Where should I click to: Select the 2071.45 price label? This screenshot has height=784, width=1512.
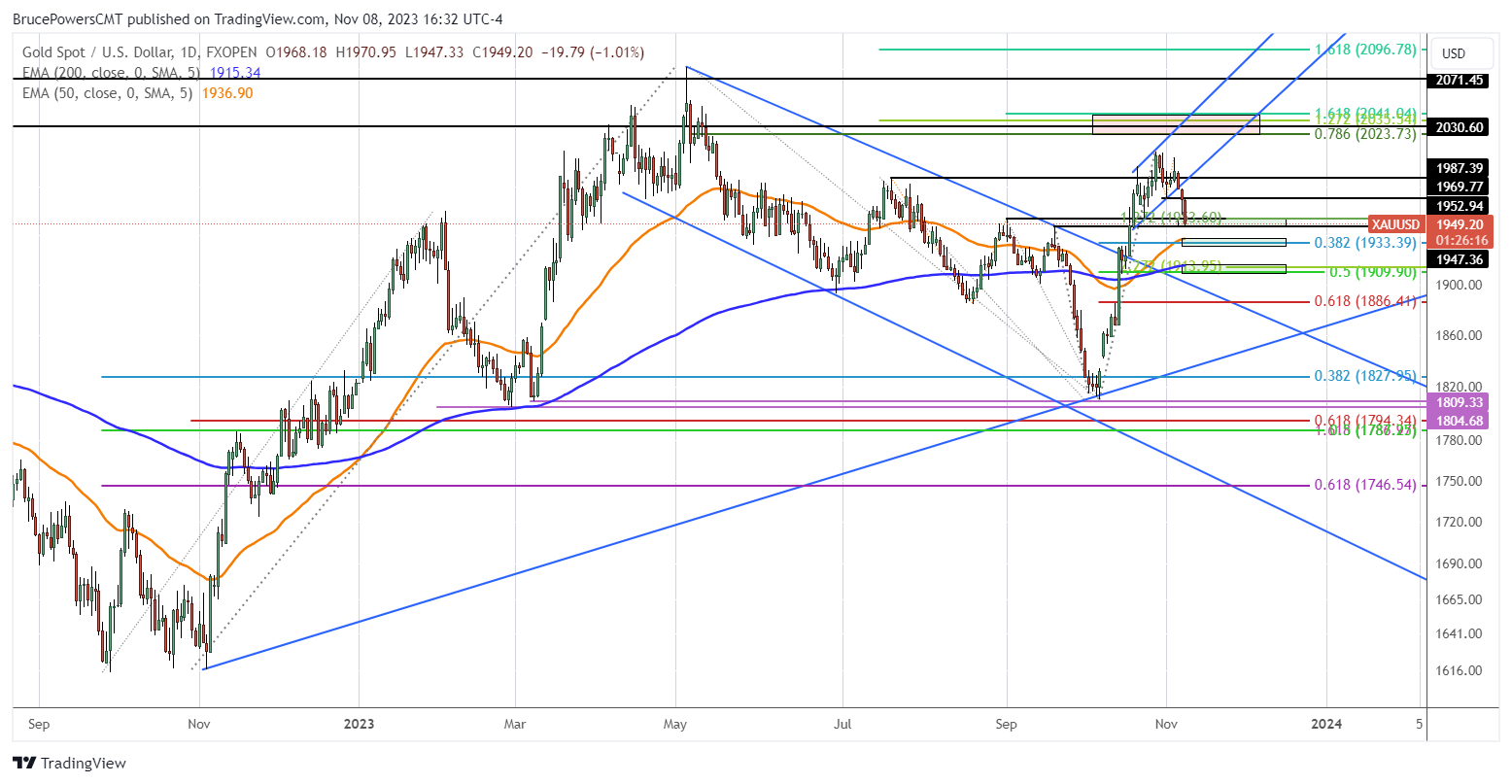click(1459, 80)
